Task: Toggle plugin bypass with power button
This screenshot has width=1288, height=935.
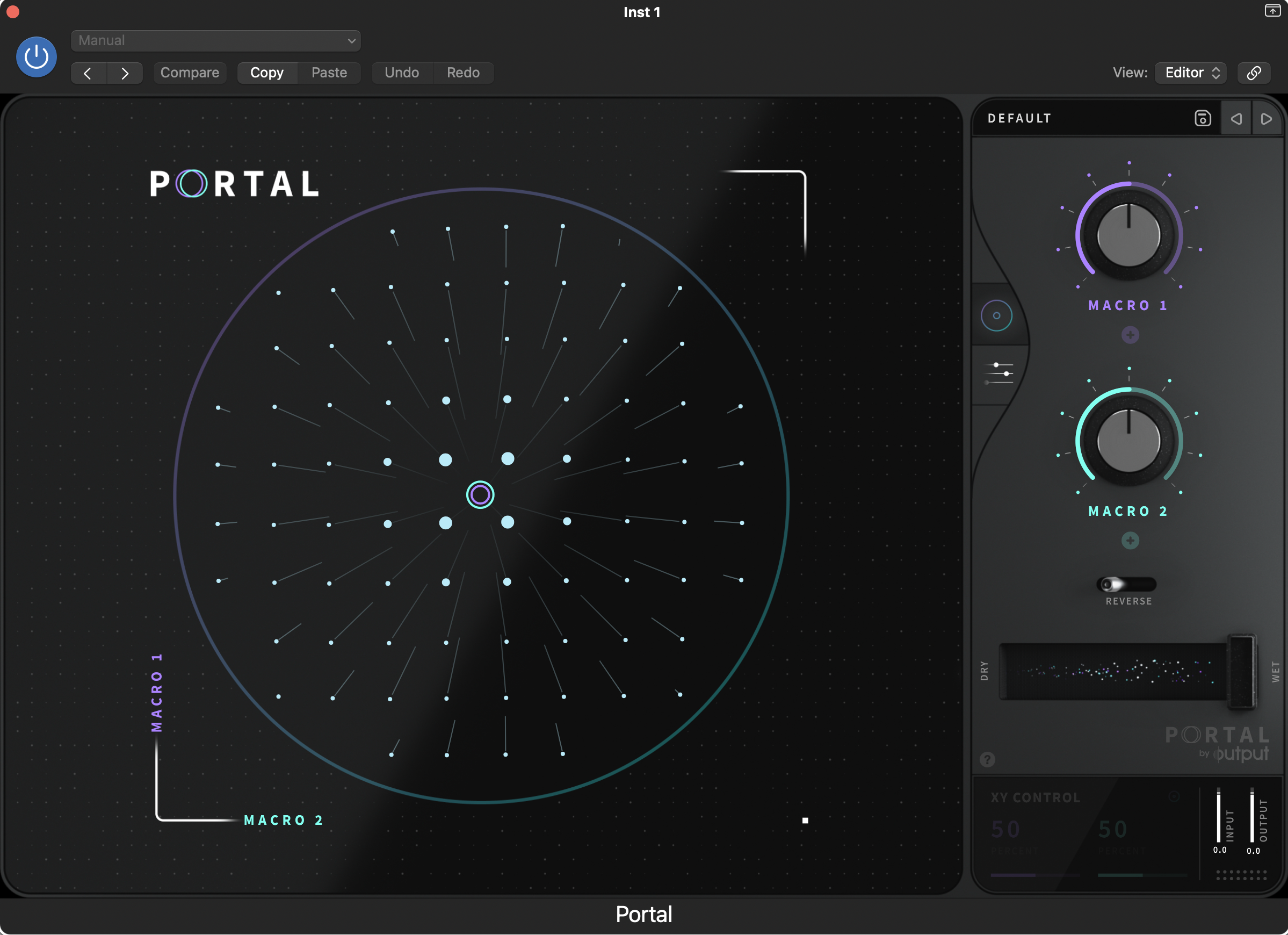Action: (36, 57)
